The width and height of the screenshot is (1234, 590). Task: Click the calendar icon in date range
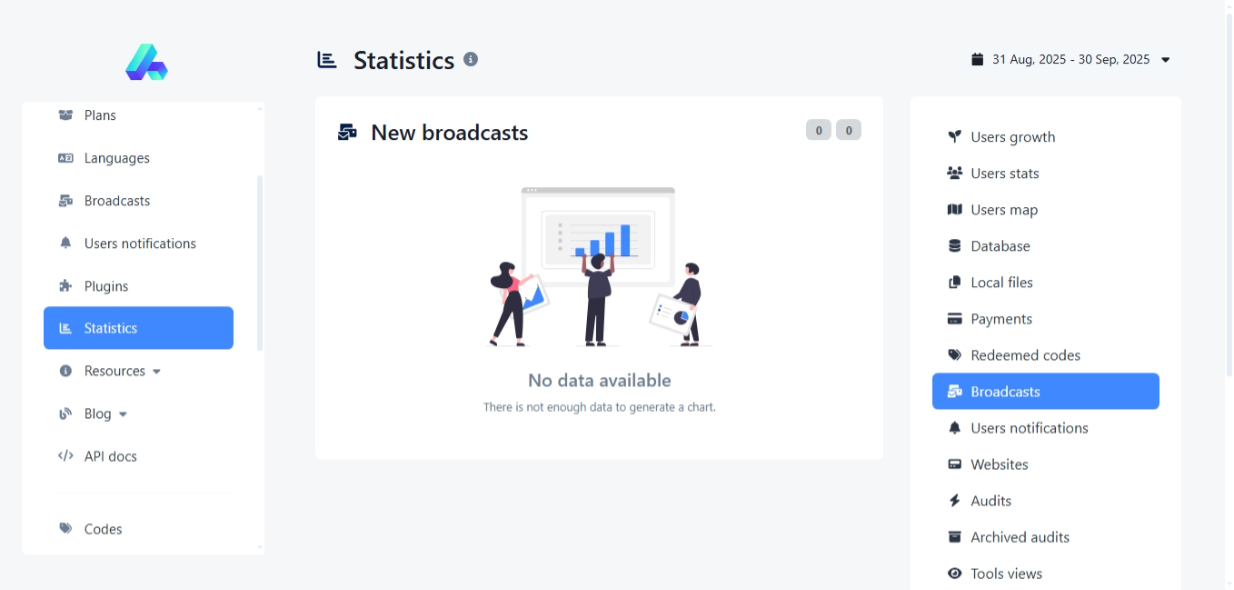977,60
